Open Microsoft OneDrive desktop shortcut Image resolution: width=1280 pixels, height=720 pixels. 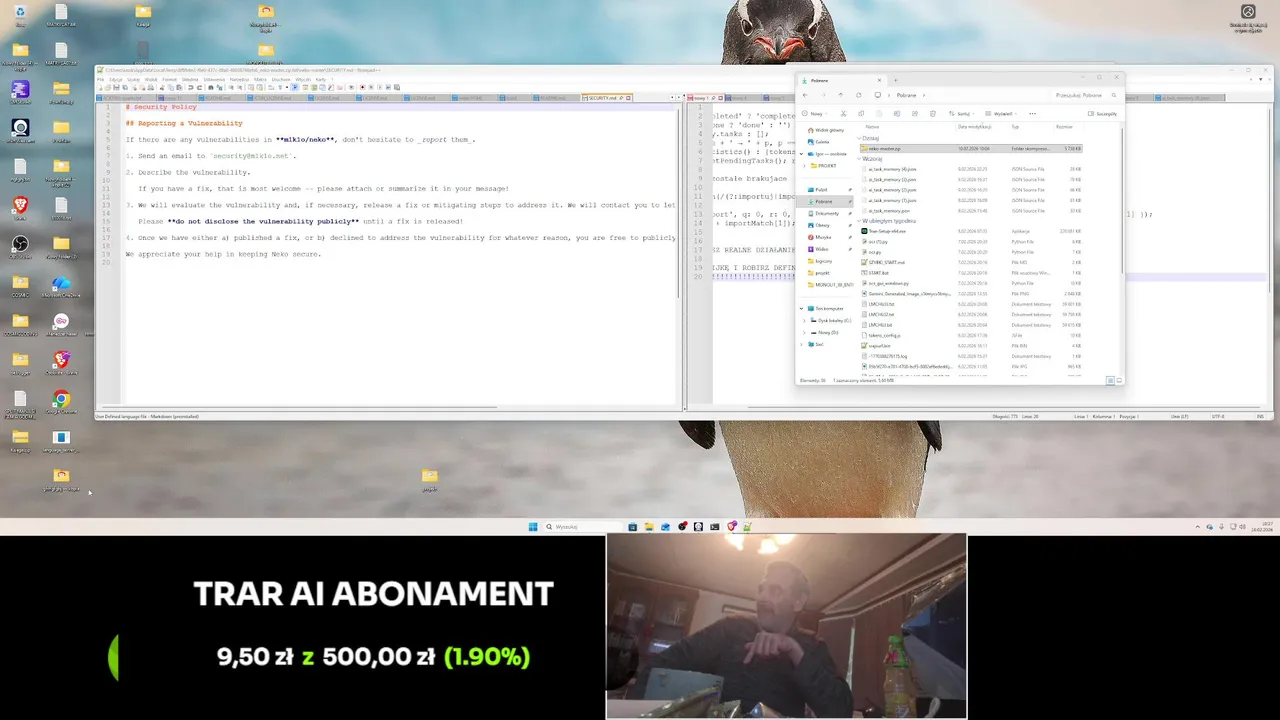click(61, 287)
